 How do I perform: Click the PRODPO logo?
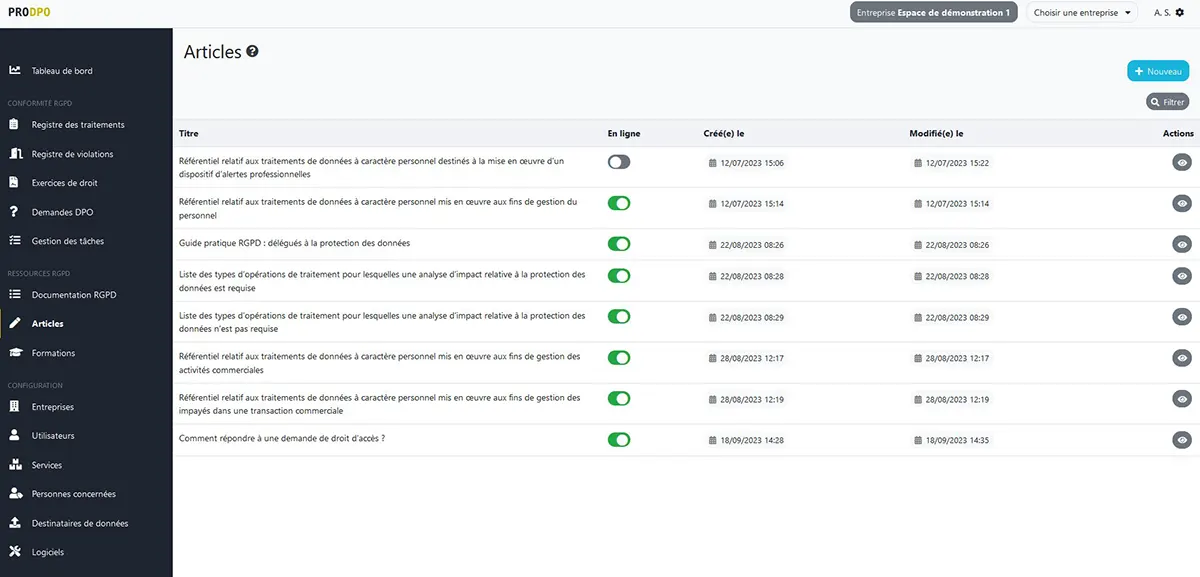tap(28, 13)
